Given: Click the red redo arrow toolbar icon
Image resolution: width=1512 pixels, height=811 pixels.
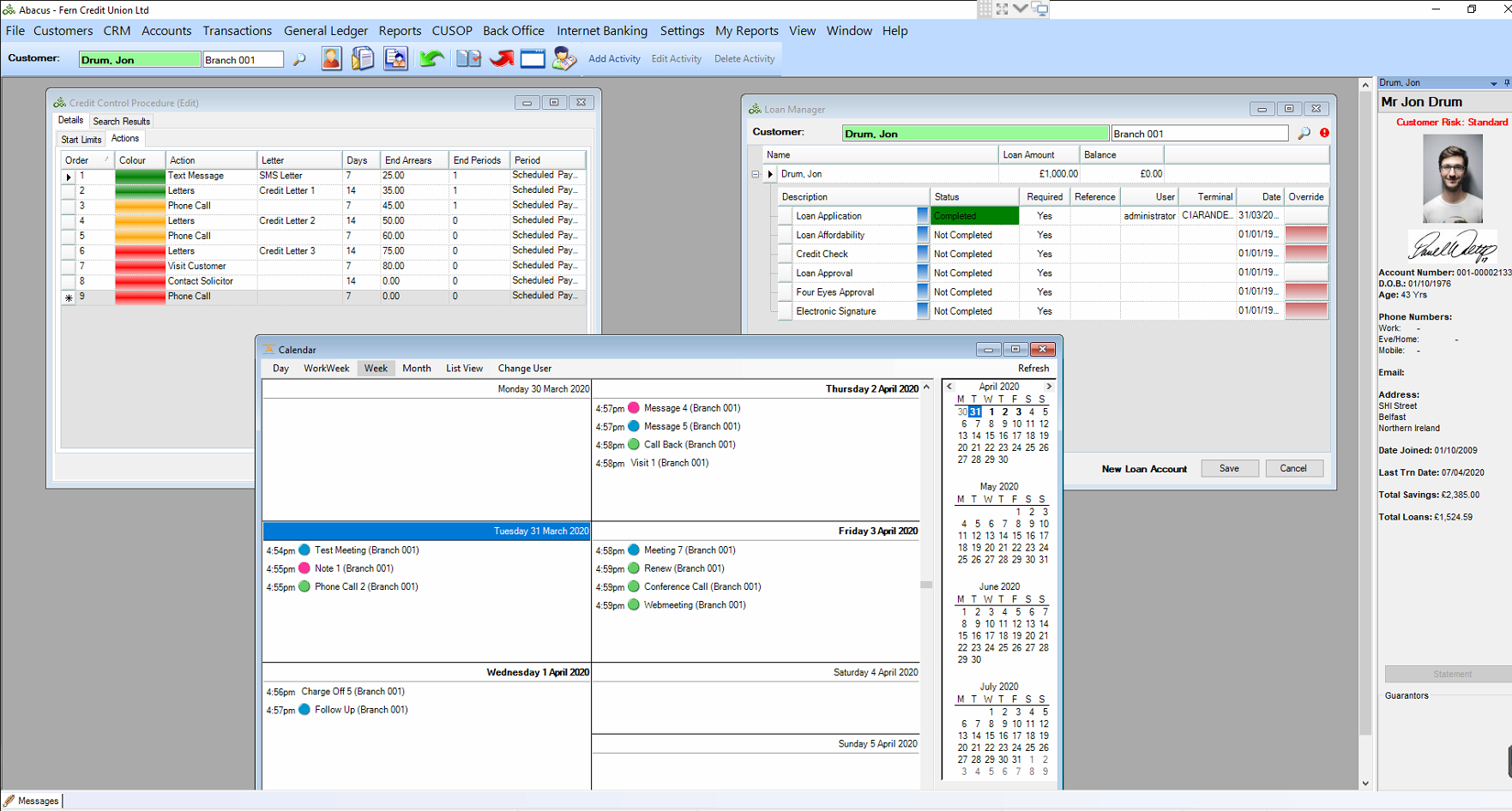Looking at the screenshot, I should point(501,58).
